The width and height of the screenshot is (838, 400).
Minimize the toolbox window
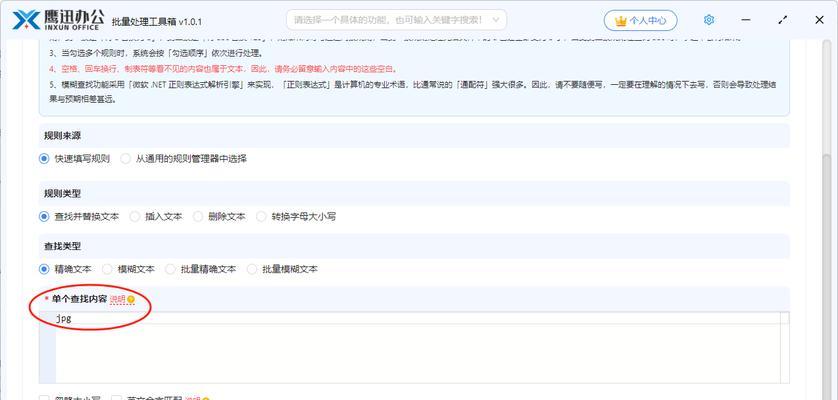coord(746,20)
